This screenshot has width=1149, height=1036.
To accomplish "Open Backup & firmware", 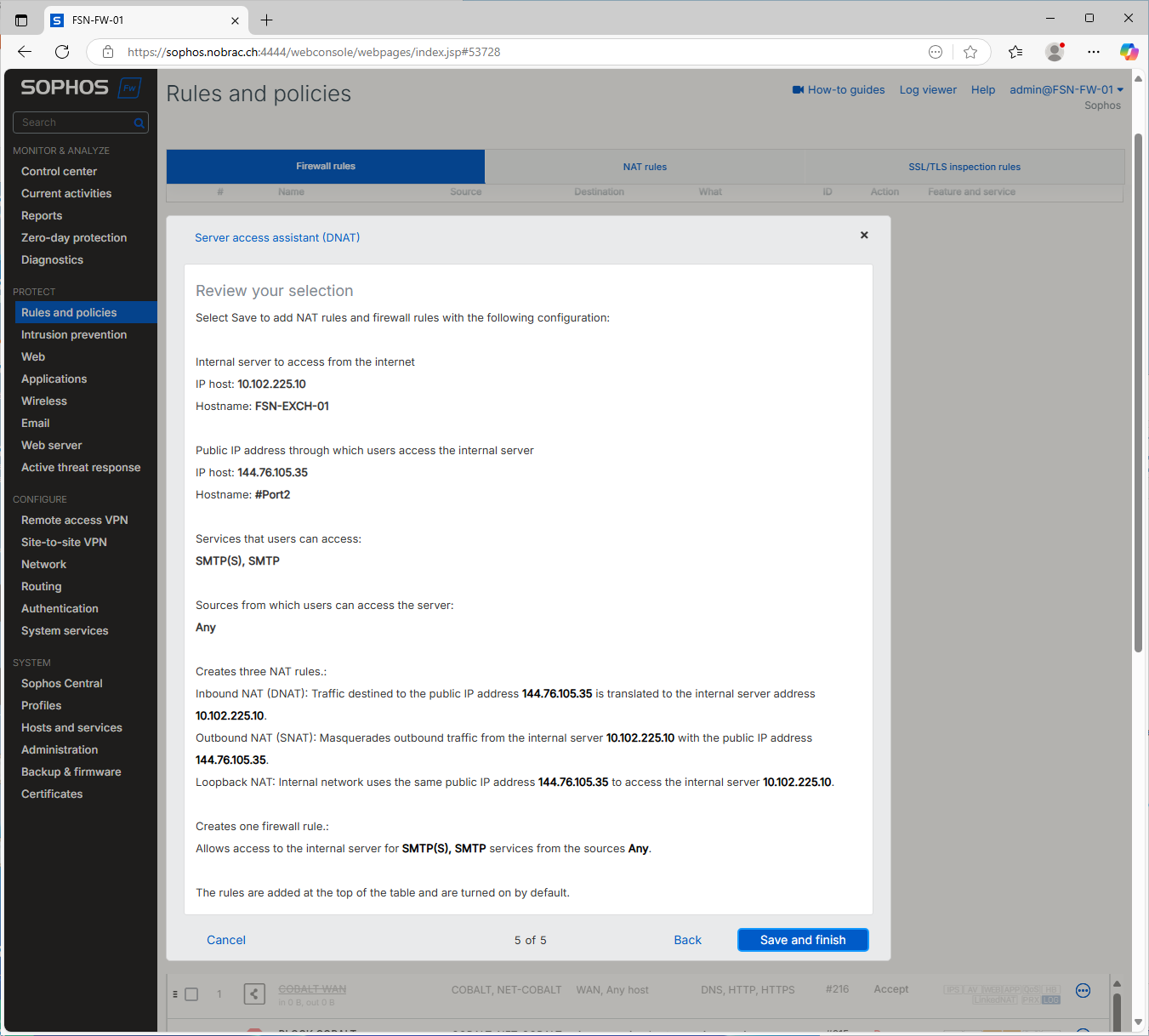I will point(71,771).
